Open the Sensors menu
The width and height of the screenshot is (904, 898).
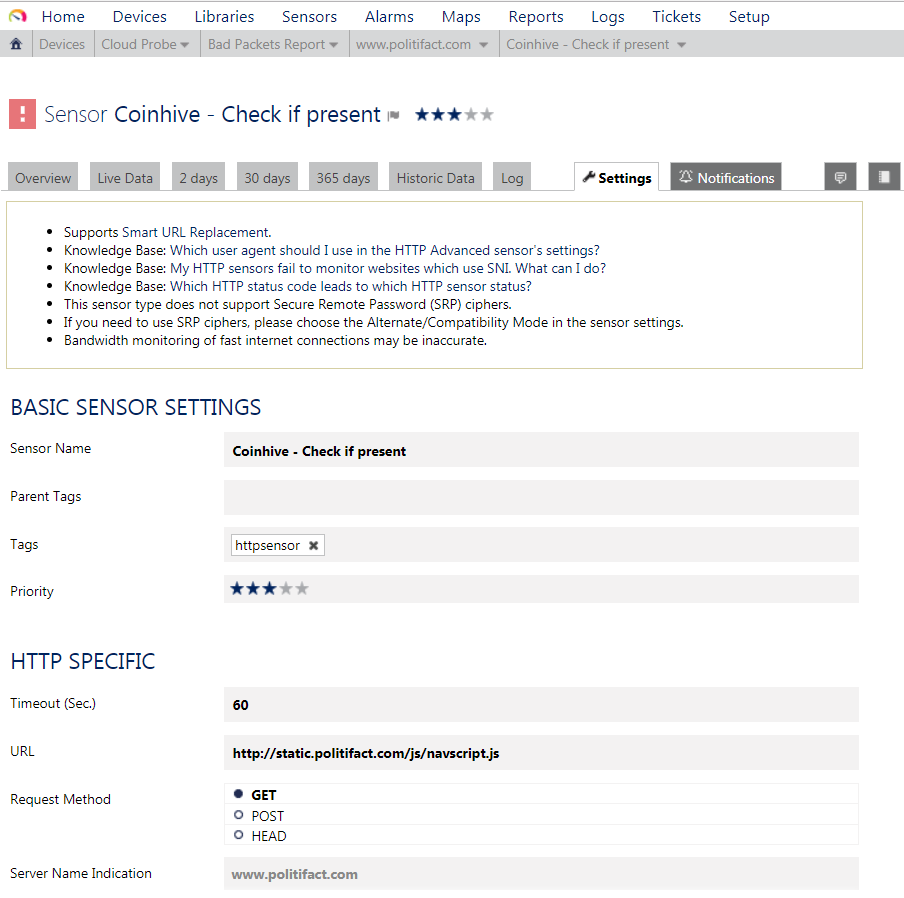(x=309, y=17)
